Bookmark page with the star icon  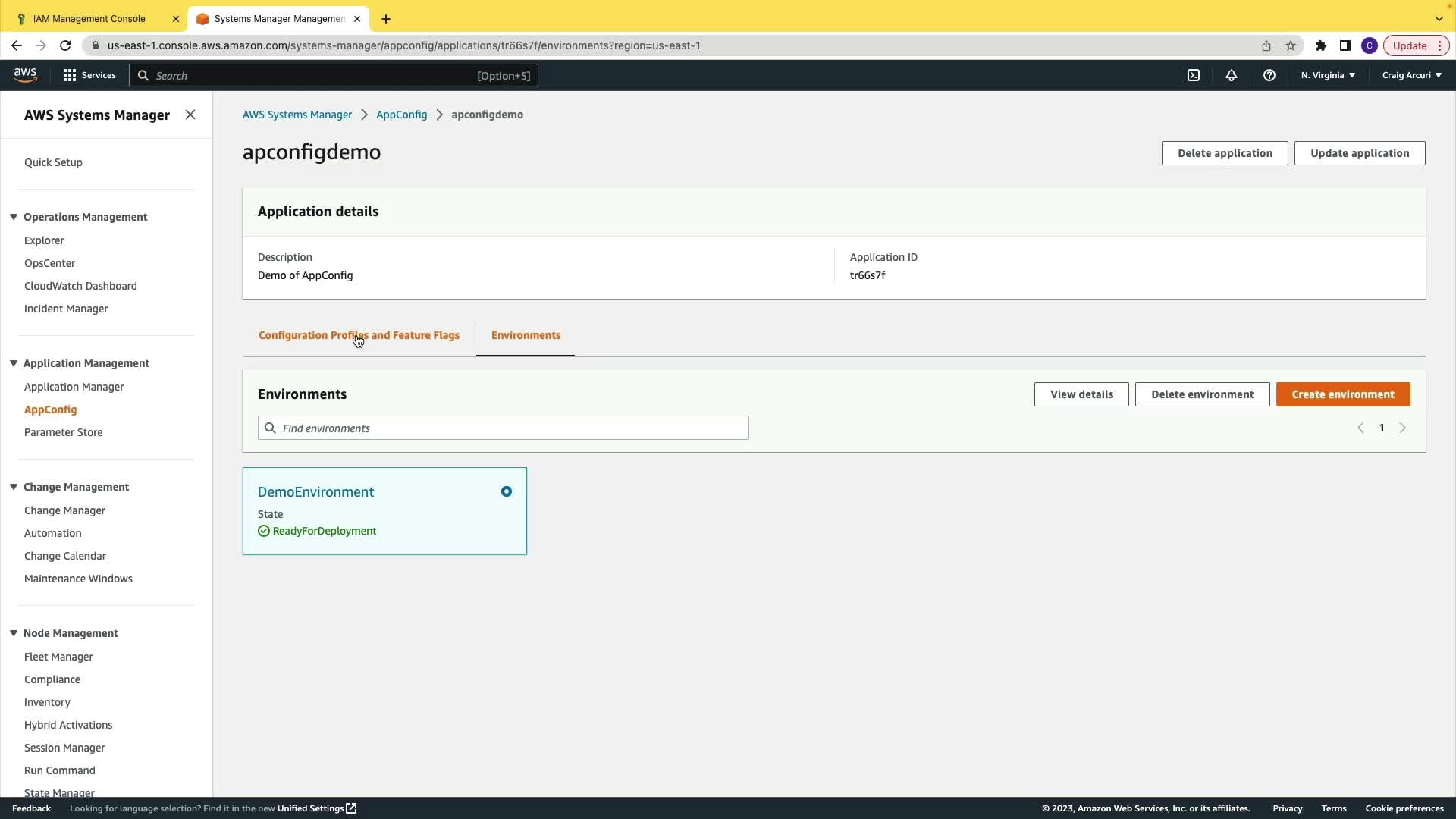pyautogui.click(x=1291, y=45)
